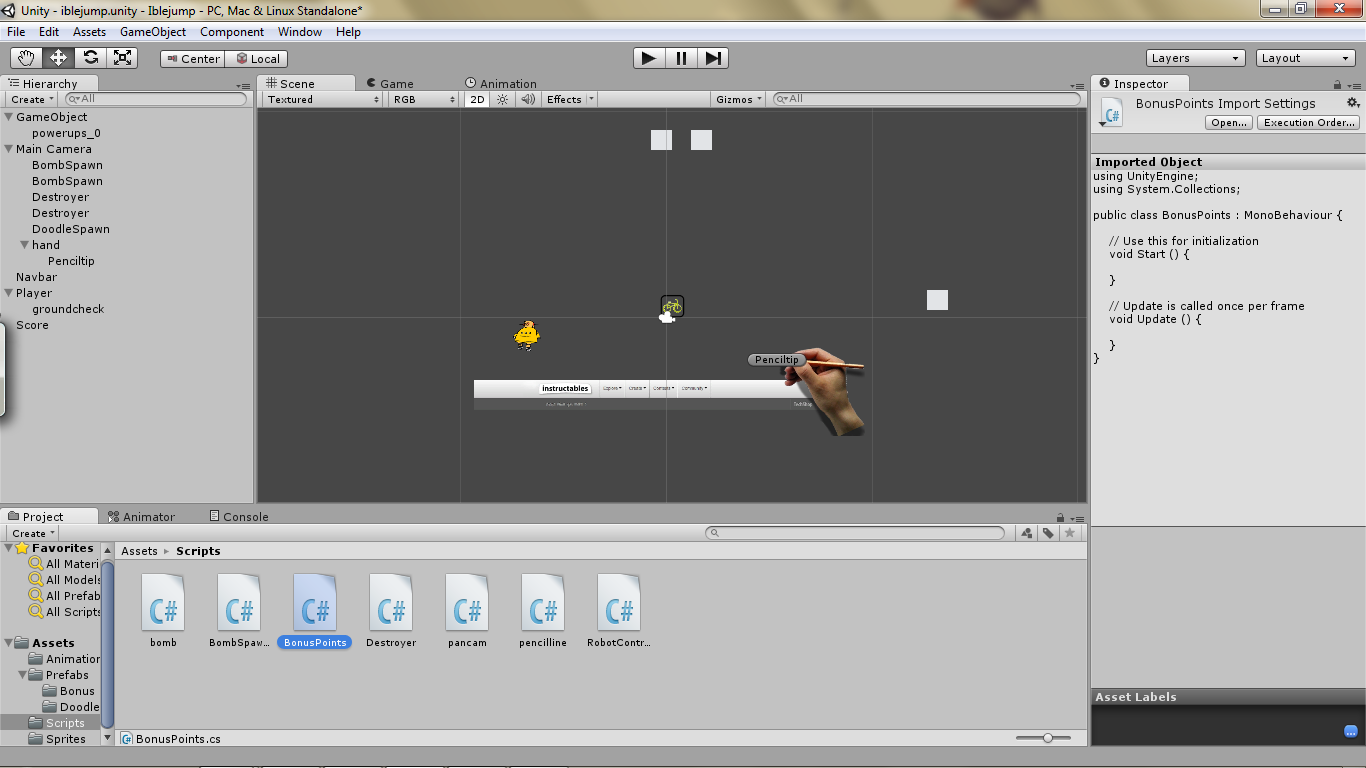Image resolution: width=1366 pixels, height=768 pixels.
Task: Toggle scene audio in Scene toolbar
Action: (527, 99)
